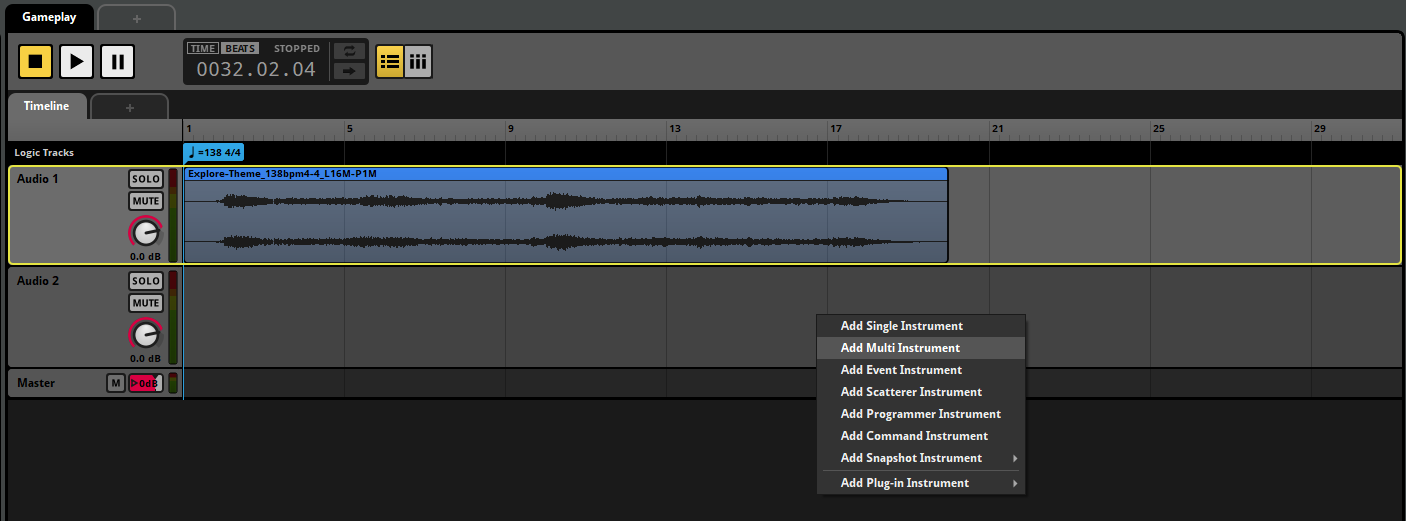Click the Master track 0dB fader

[x=145, y=383]
